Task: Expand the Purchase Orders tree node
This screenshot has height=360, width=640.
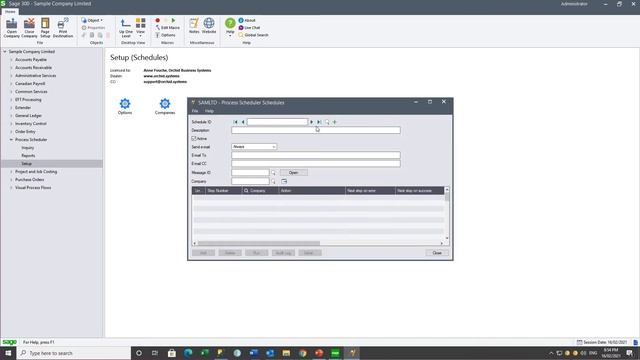Action: click(11, 180)
